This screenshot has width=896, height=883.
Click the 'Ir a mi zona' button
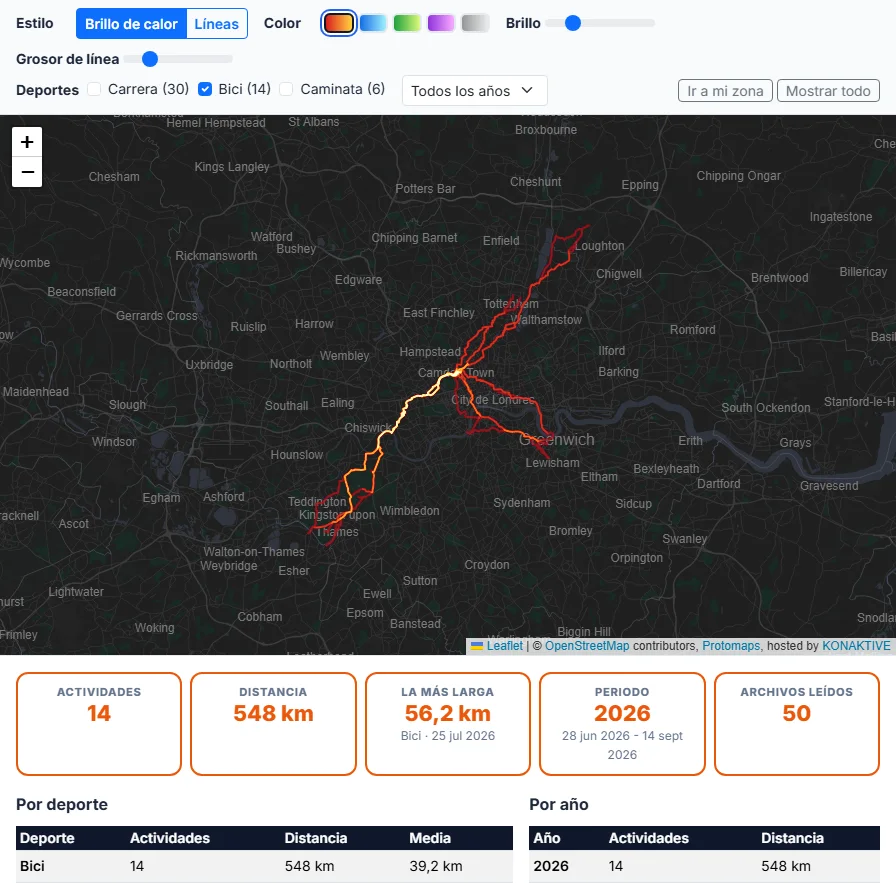coord(725,91)
